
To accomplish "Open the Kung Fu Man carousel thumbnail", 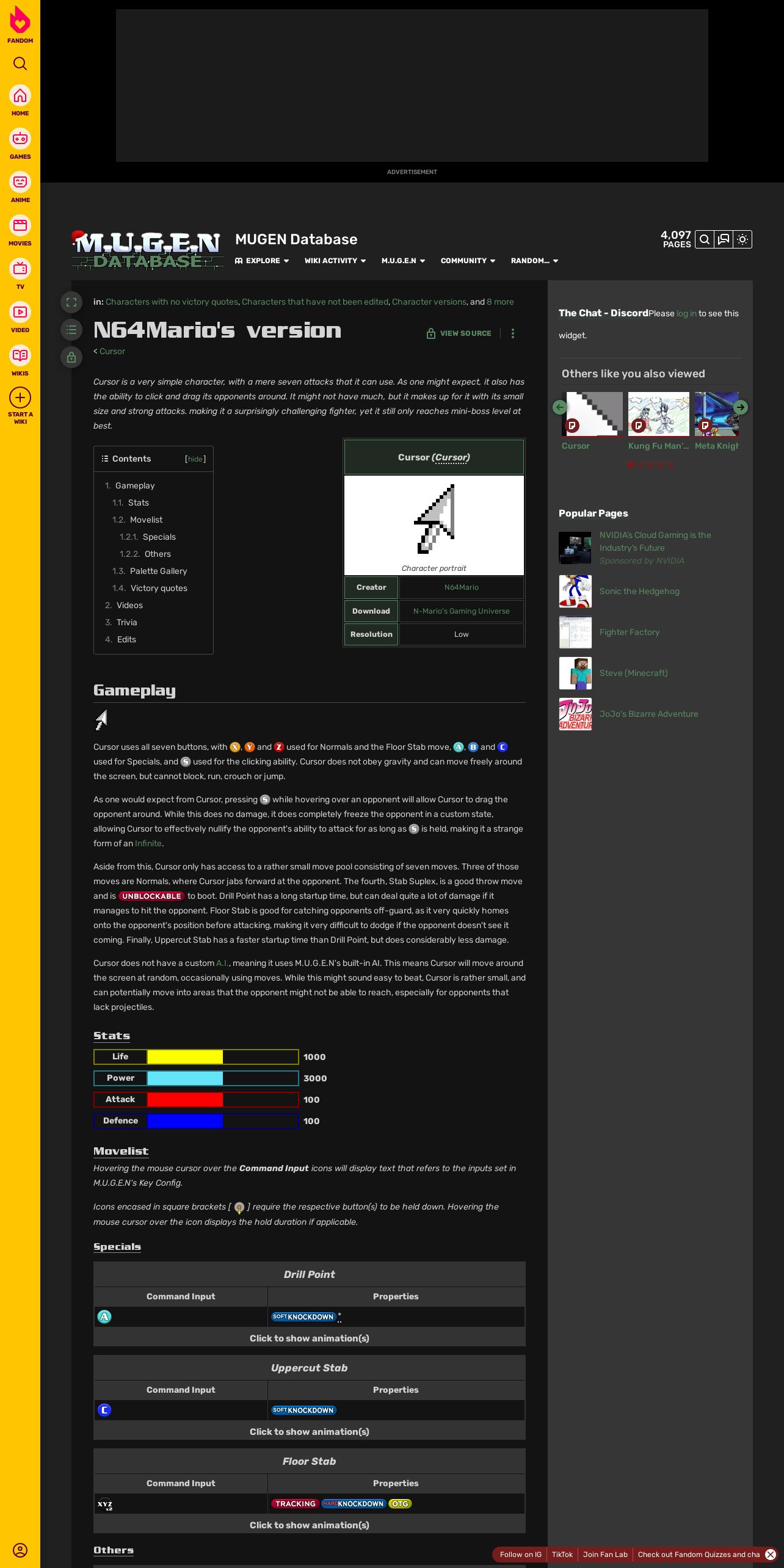I will pos(659,415).
